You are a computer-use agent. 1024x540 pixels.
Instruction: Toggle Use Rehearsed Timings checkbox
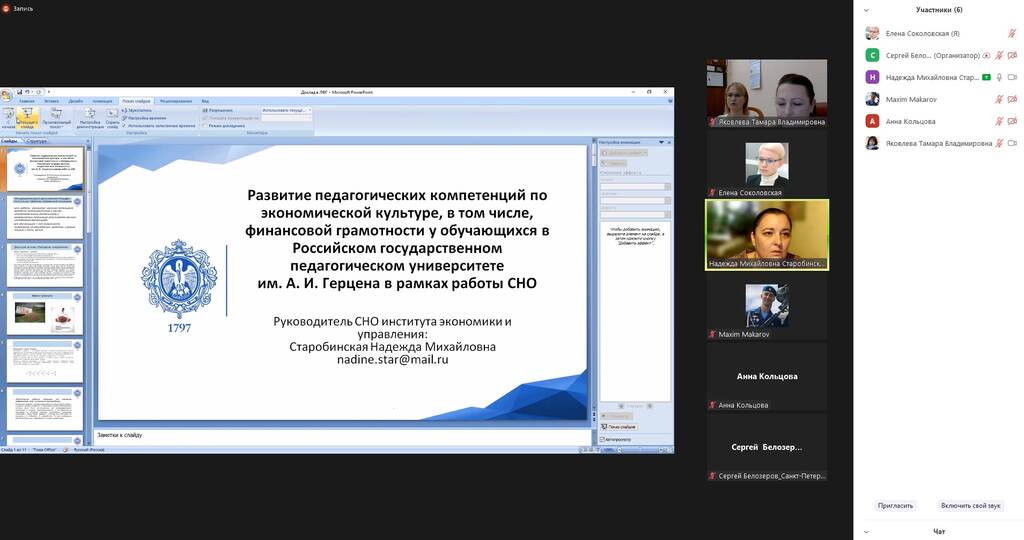(159, 126)
